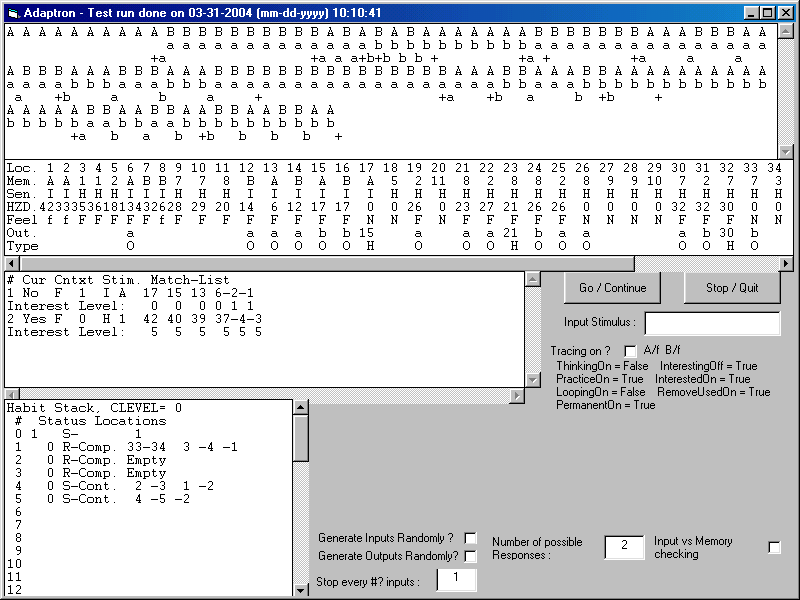
Task: Click the memory table horizontal scrollbar thumb
Action: pyautogui.click(x=327, y=264)
